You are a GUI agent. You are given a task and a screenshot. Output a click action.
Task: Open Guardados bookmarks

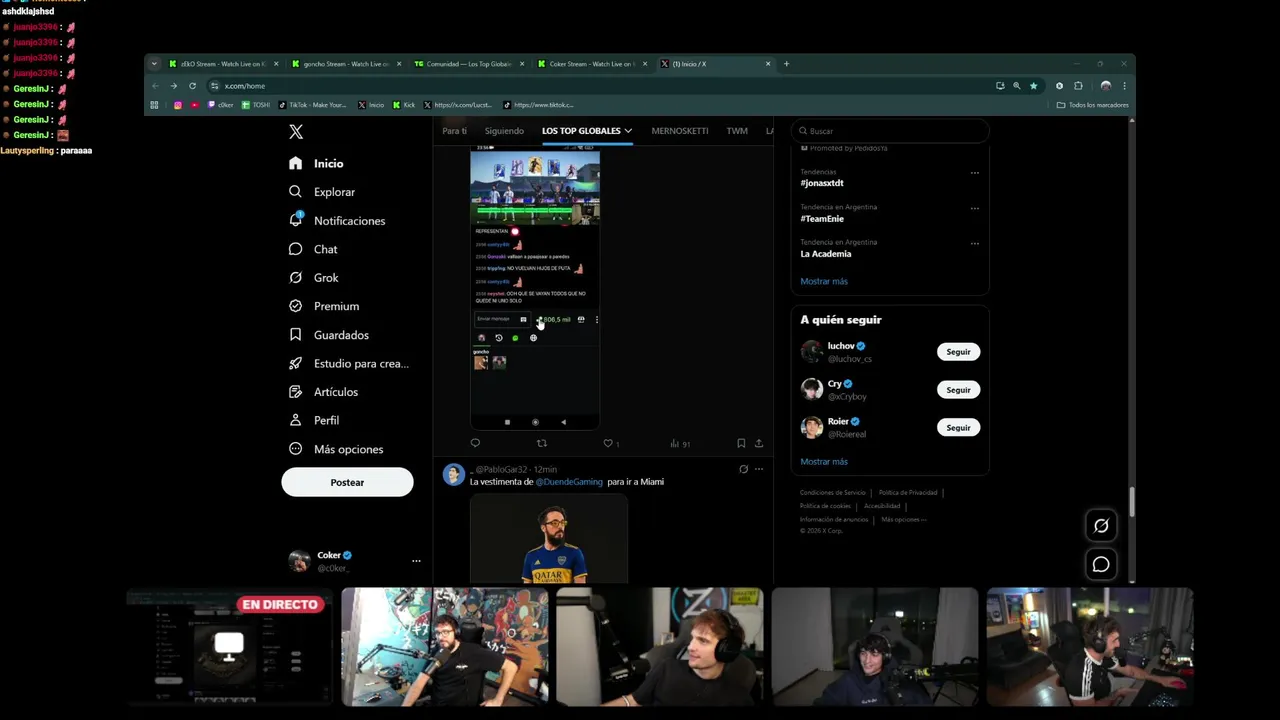pos(329,335)
